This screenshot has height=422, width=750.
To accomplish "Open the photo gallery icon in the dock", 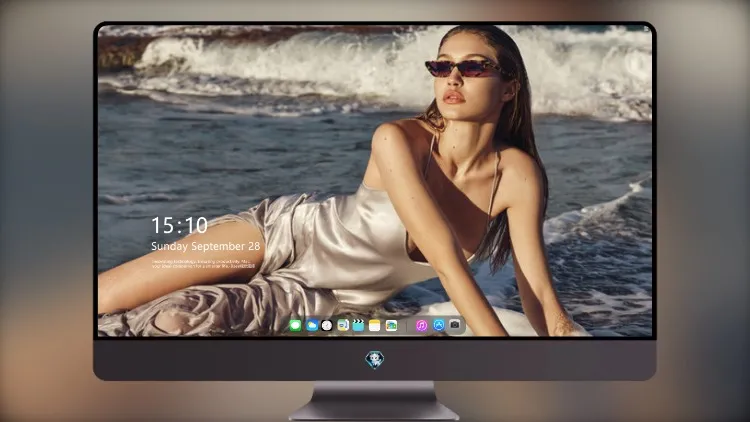I will (391, 326).
